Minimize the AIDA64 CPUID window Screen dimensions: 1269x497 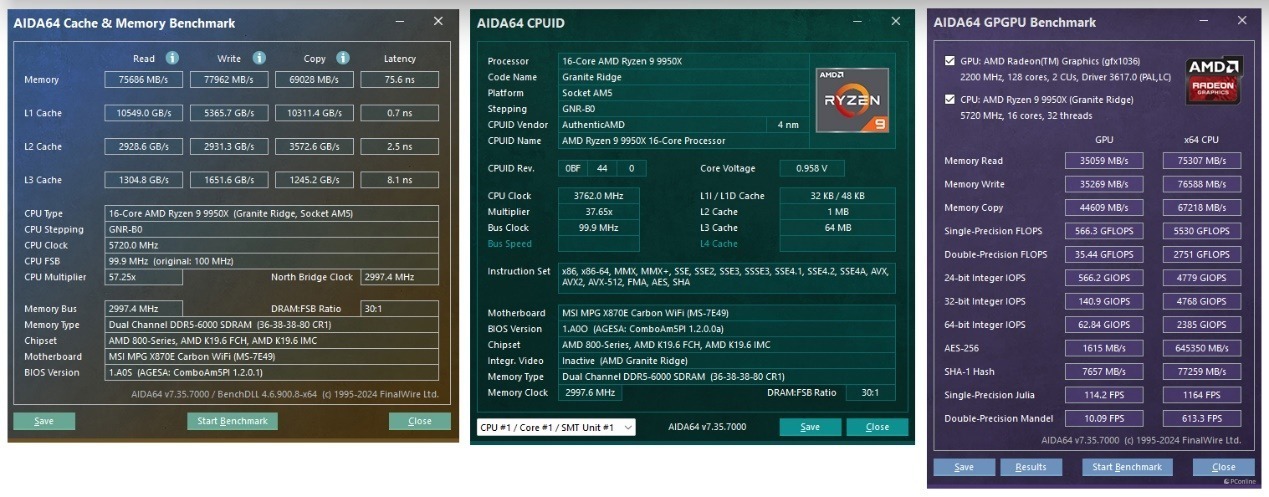(857, 21)
